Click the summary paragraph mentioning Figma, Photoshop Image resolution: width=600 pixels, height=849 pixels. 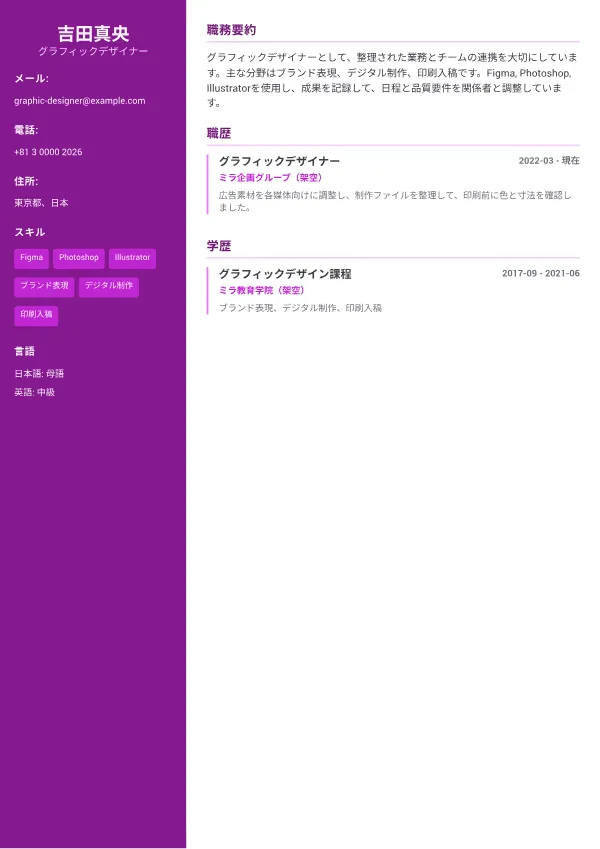pyautogui.click(x=393, y=80)
